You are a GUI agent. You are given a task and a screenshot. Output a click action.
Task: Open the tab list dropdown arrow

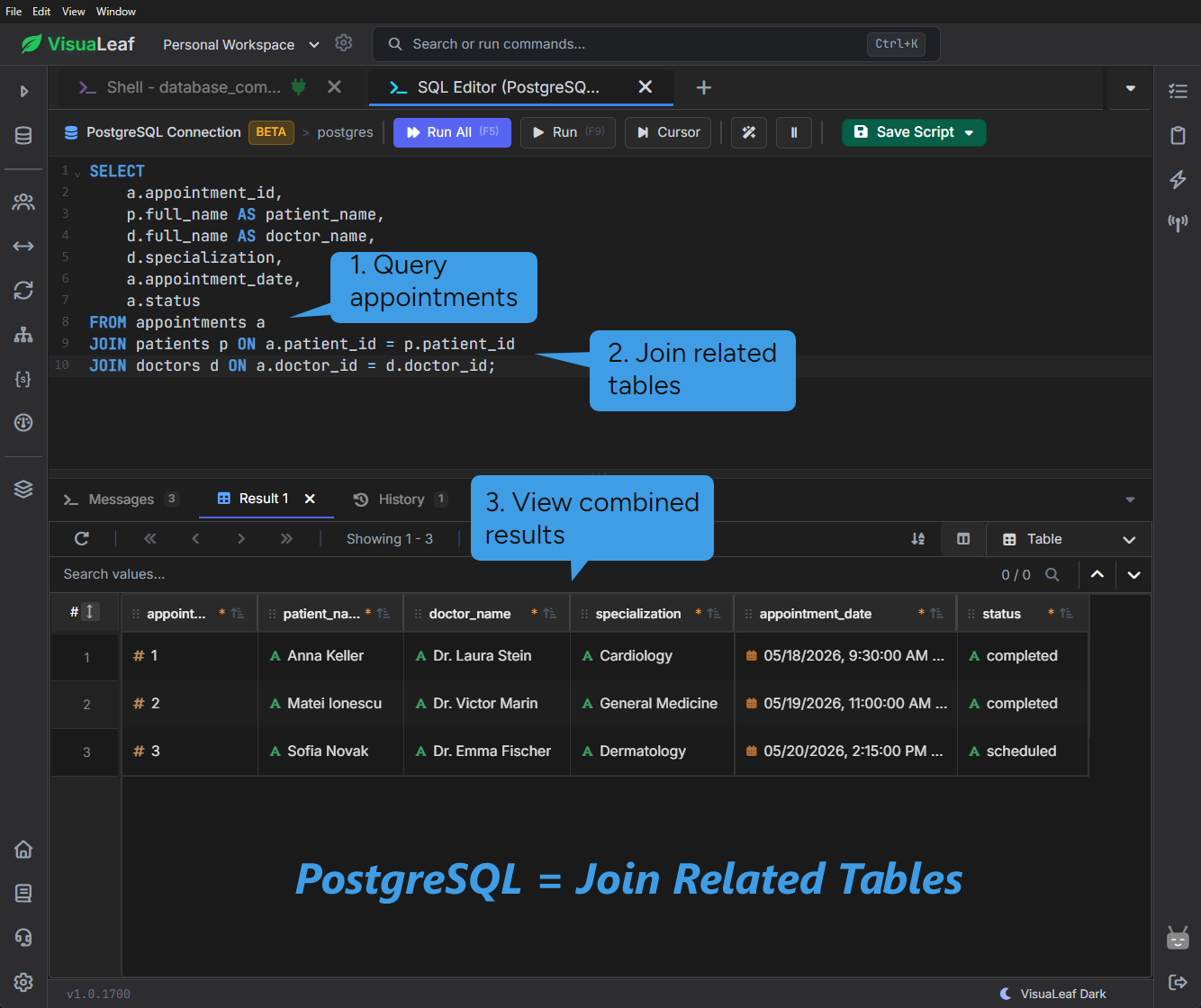1131,88
